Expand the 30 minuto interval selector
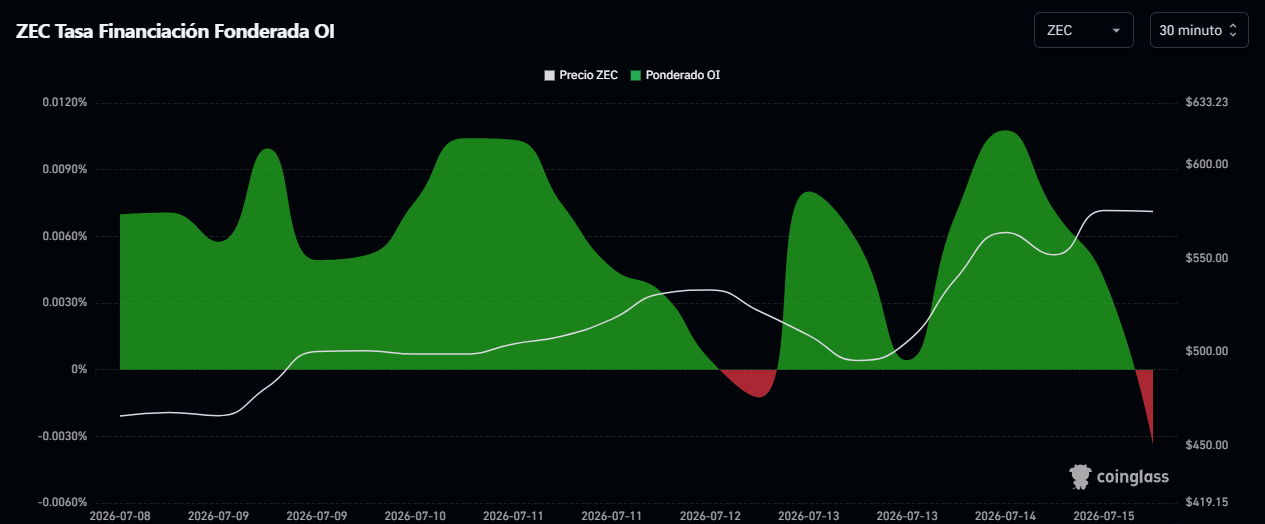 pos(1199,30)
